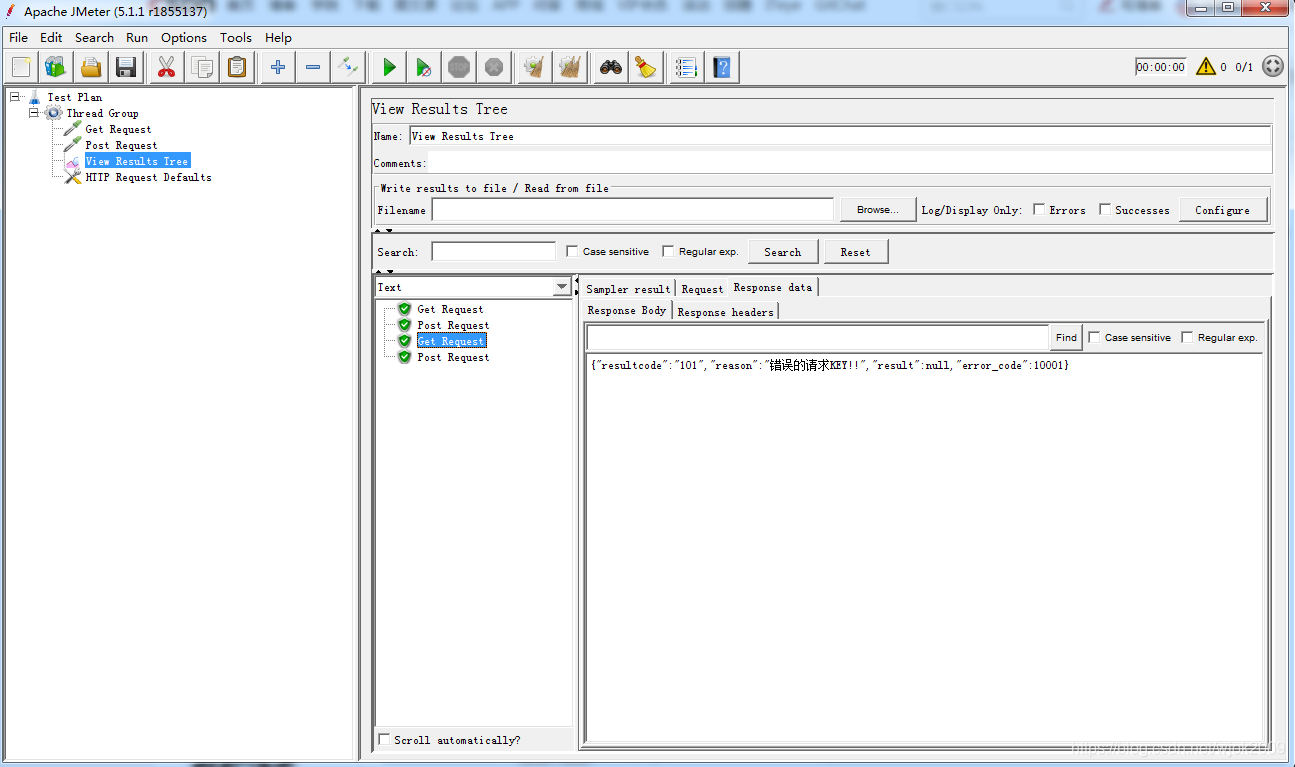Toggle Regular exp. next to Find
This screenshot has height=767, width=1295.
pyautogui.click(x=1188, y=337)
